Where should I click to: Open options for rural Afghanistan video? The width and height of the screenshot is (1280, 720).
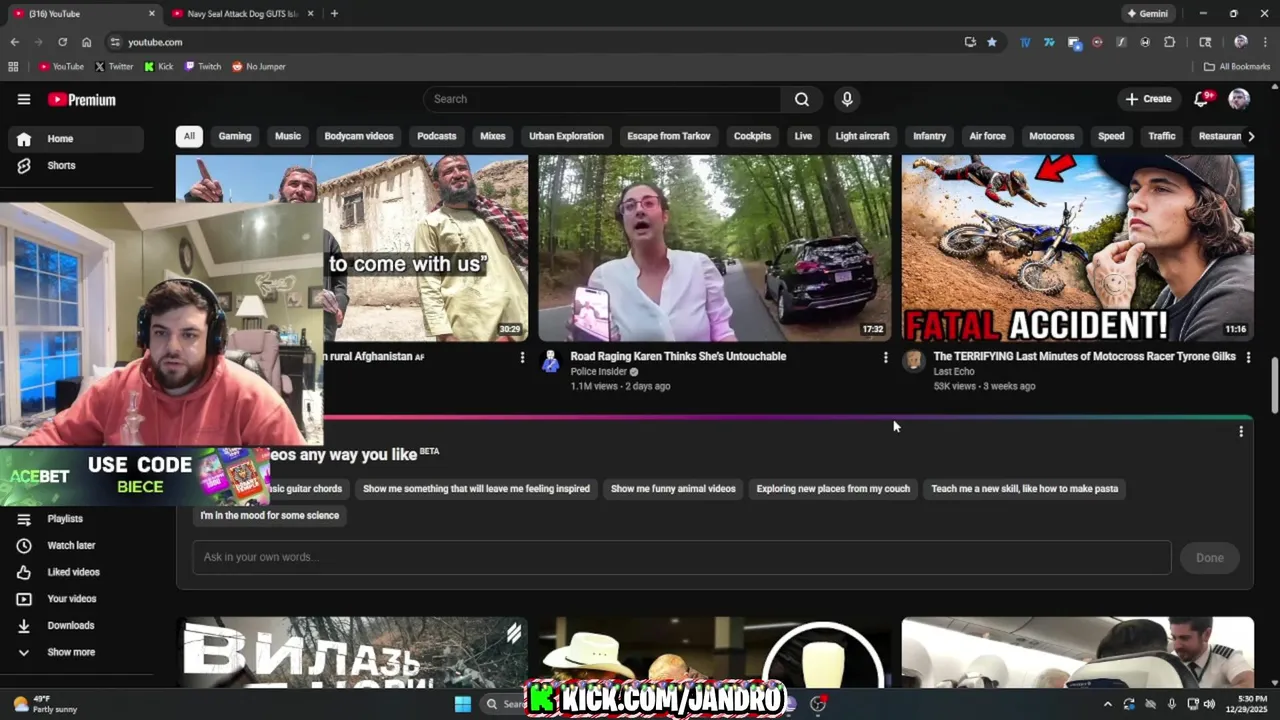click(x=522, y=357)
